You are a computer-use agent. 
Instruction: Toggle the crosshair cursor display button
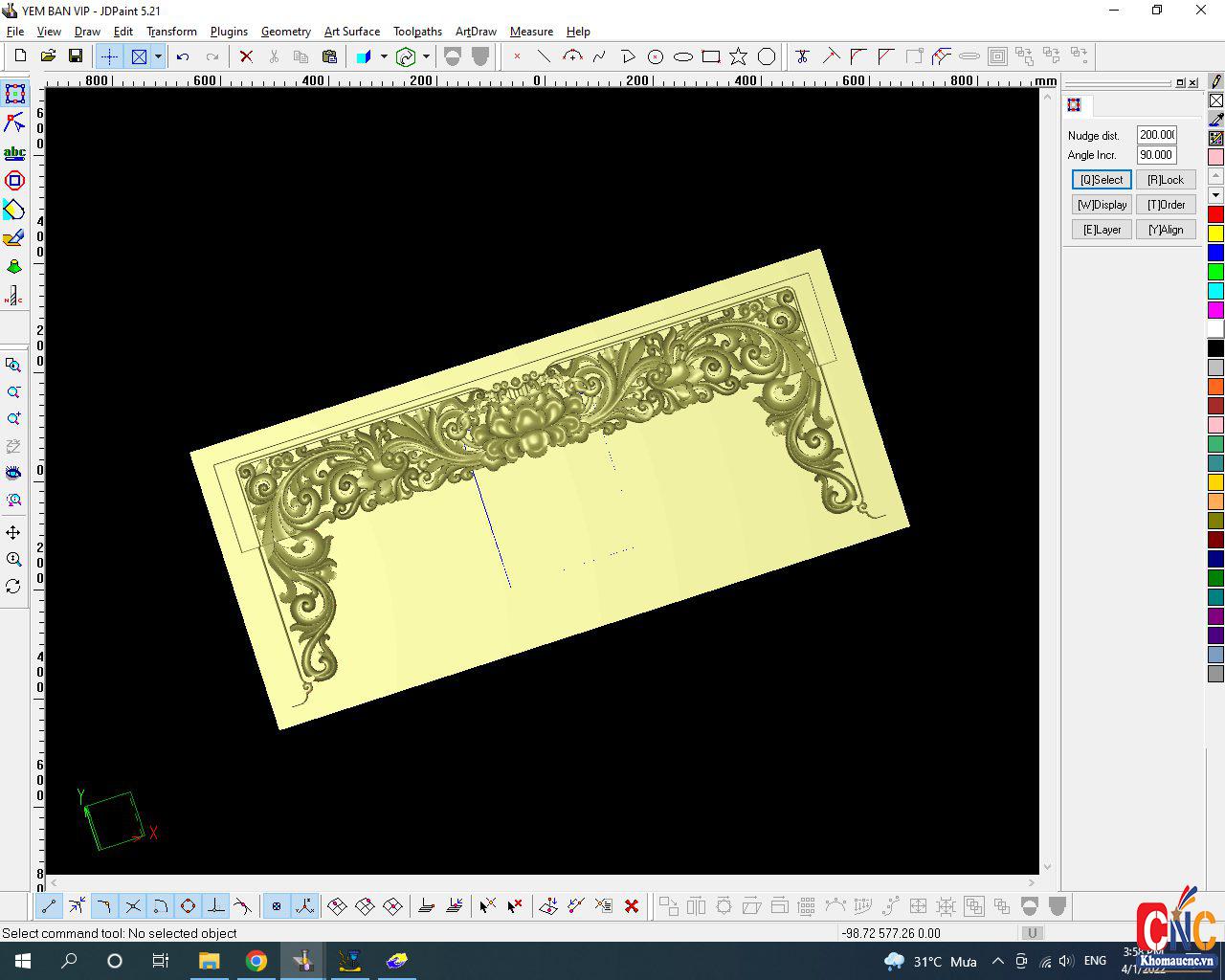[109, 56]
